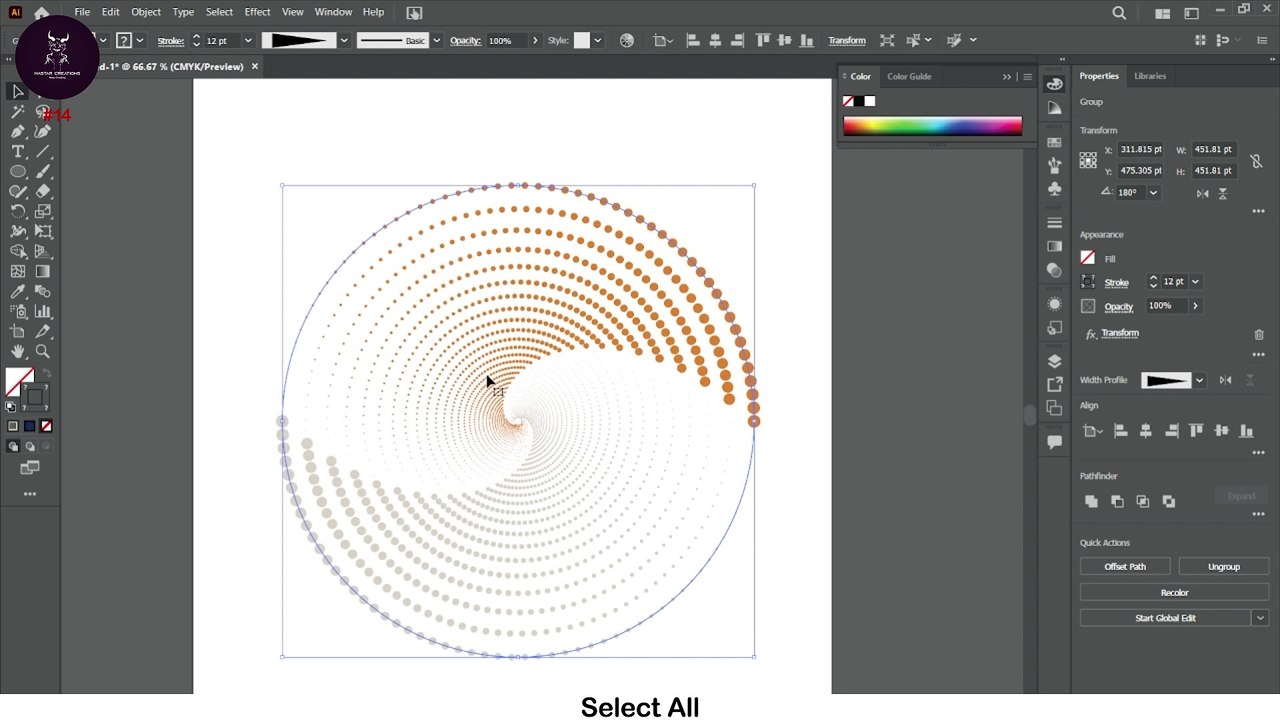Select the Gradient tool

(43, 272)
